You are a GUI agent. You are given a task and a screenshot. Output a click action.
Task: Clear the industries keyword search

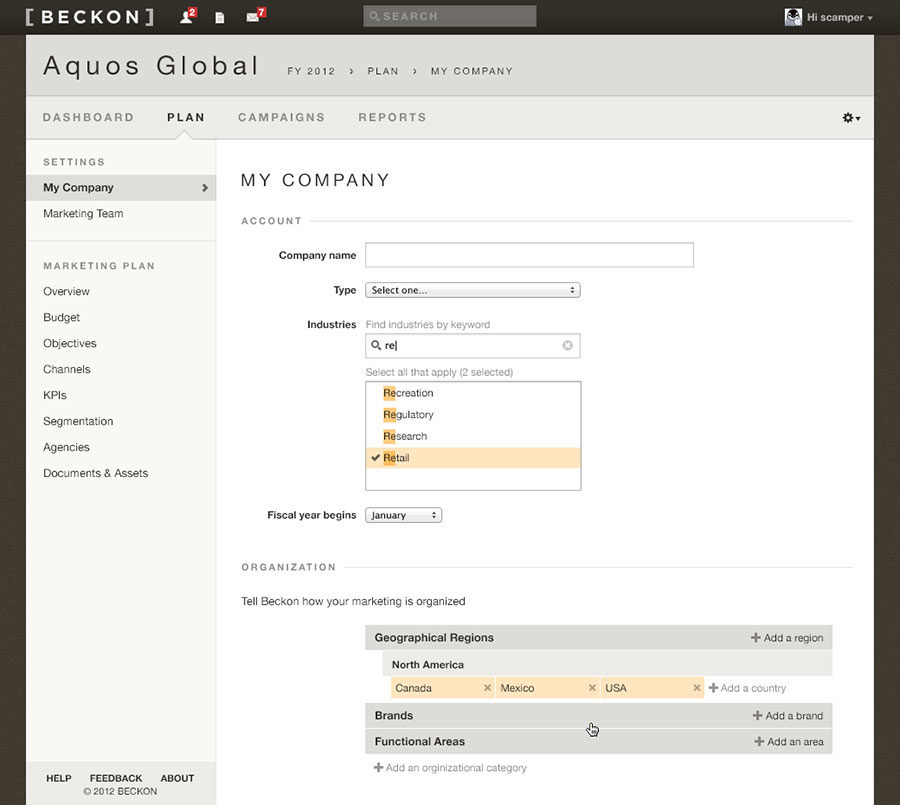(567, 345)
